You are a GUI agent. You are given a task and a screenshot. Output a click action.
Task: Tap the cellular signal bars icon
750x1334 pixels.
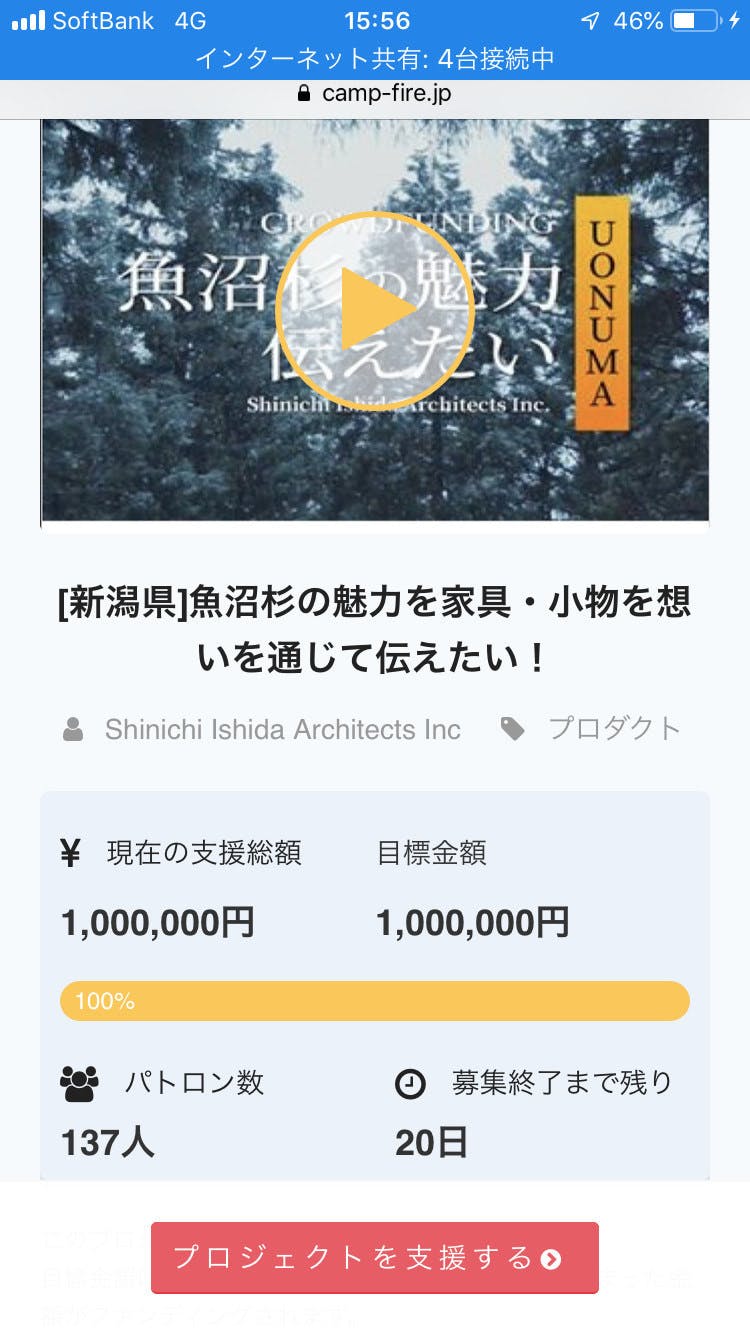pos(28,21)
